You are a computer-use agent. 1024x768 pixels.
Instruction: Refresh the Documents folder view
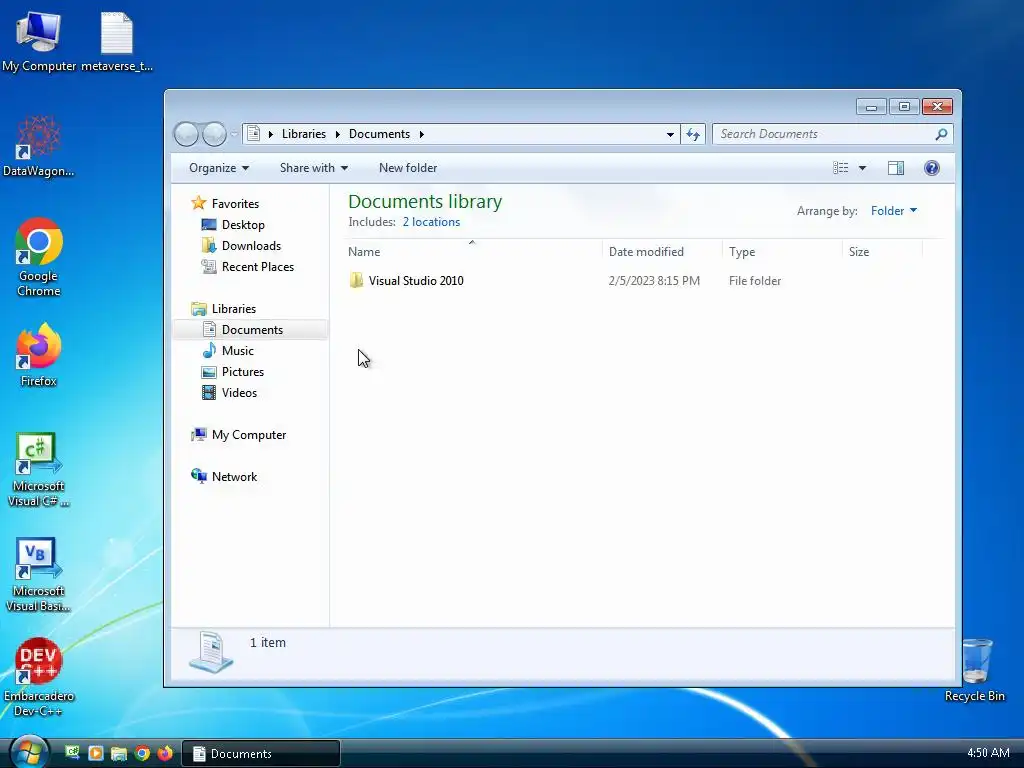click(693, 134)
